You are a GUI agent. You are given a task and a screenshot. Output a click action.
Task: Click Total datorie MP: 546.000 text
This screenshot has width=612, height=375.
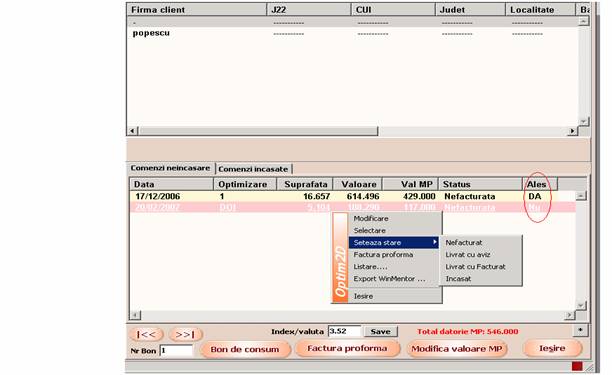(468, 331)
